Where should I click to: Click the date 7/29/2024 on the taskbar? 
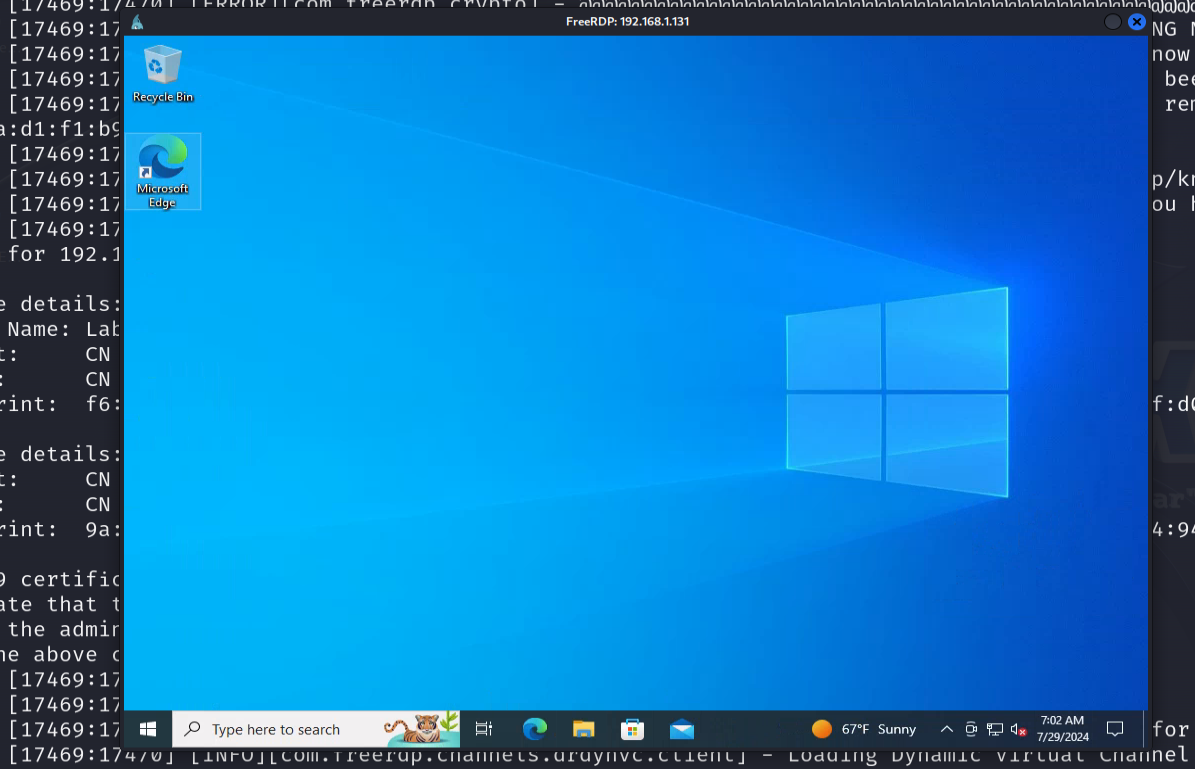click(x=1063, y=737)
